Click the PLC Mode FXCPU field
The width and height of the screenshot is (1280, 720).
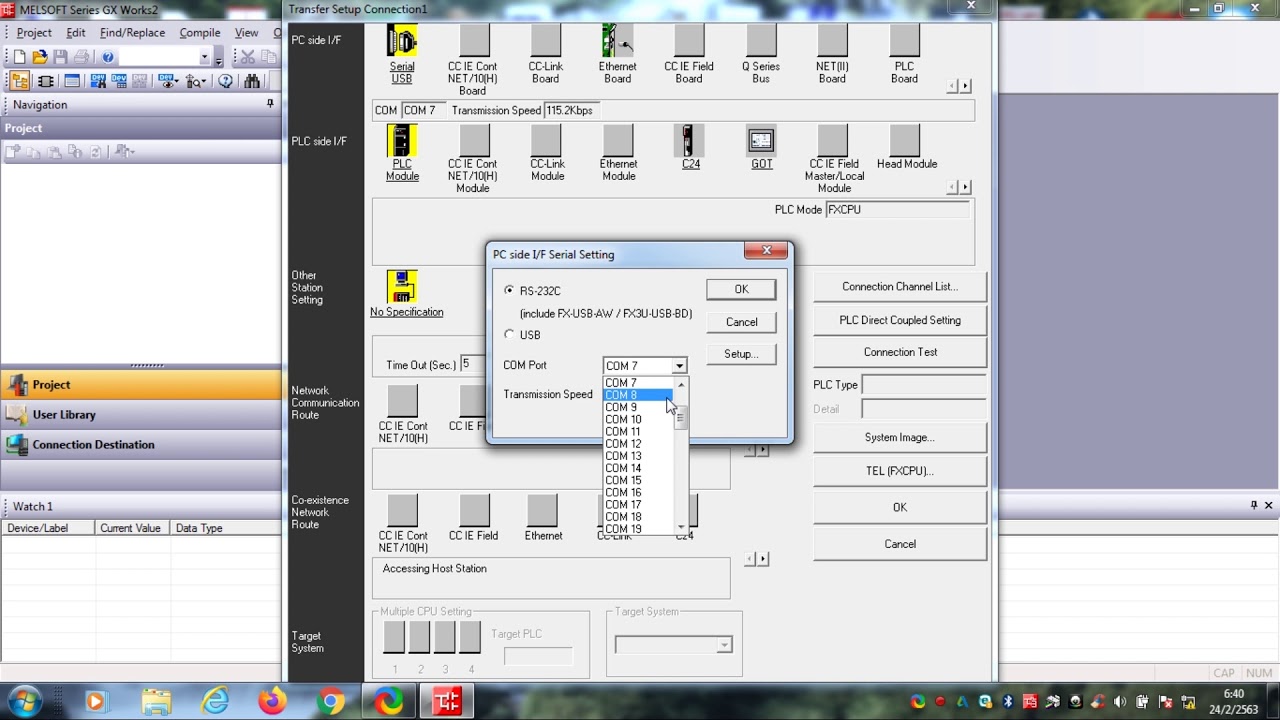click(897, 210)
